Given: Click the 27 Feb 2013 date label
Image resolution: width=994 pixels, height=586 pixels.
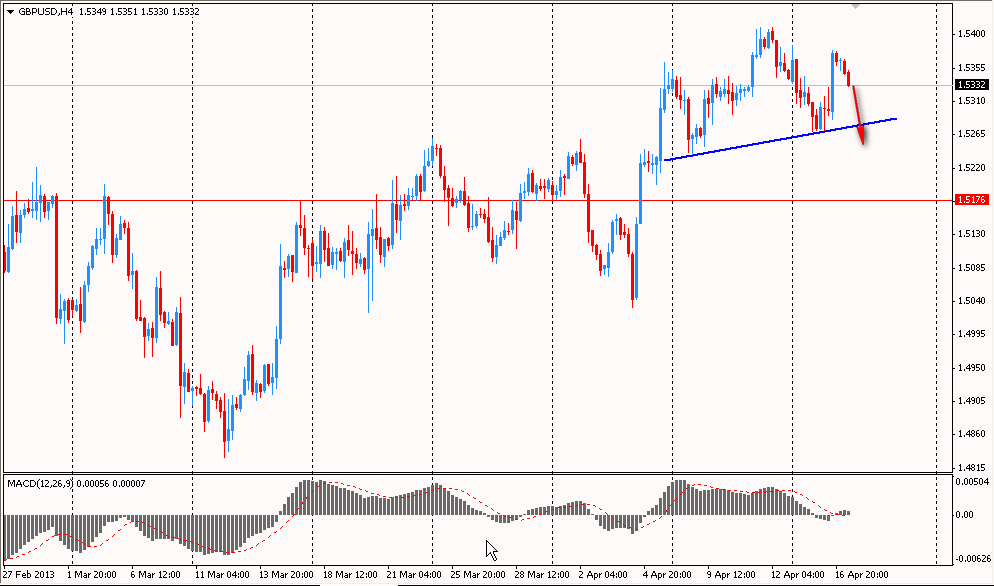Looking at the screenshot, I should point(30,575).
